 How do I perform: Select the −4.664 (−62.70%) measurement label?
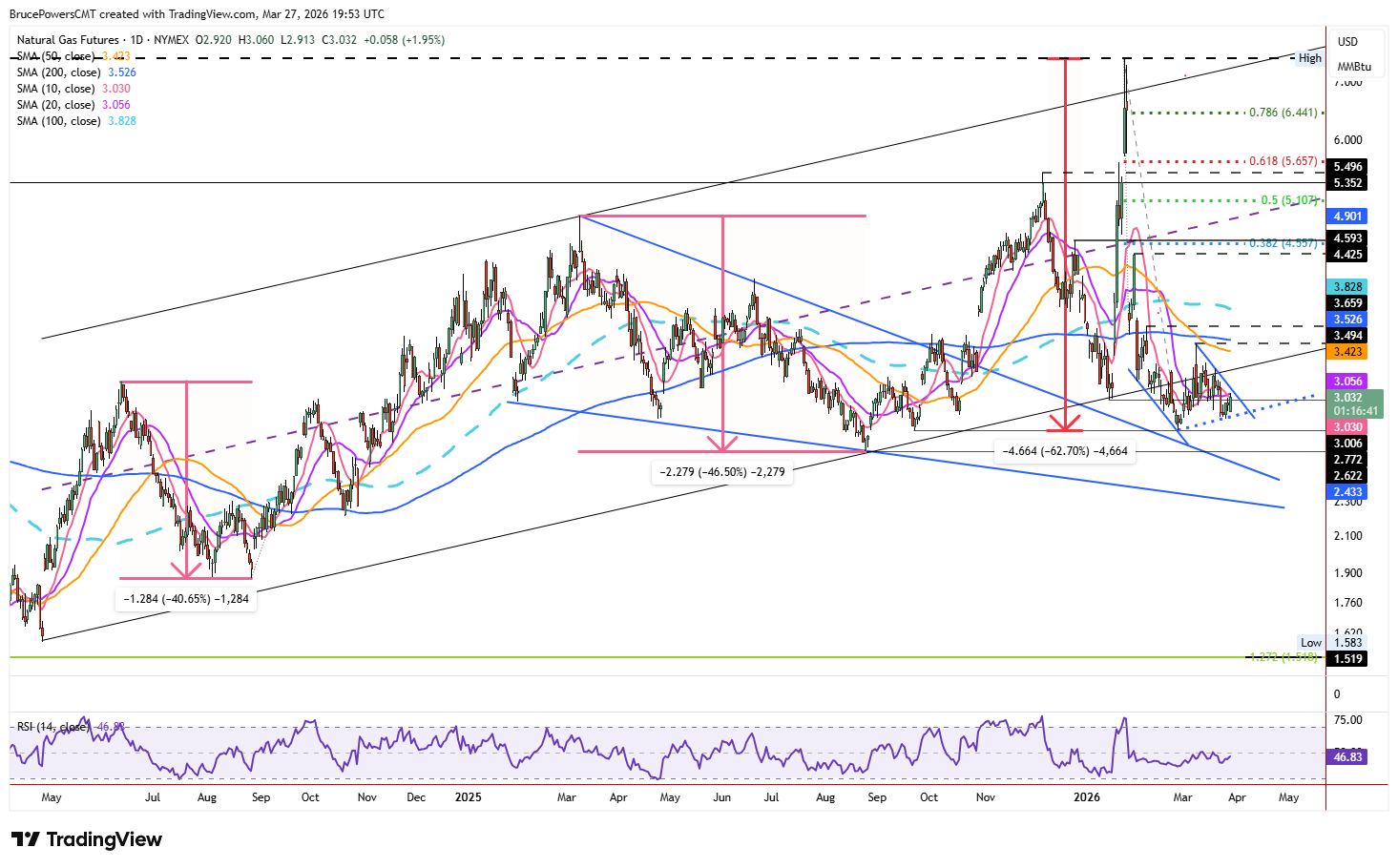(1065, 451)
